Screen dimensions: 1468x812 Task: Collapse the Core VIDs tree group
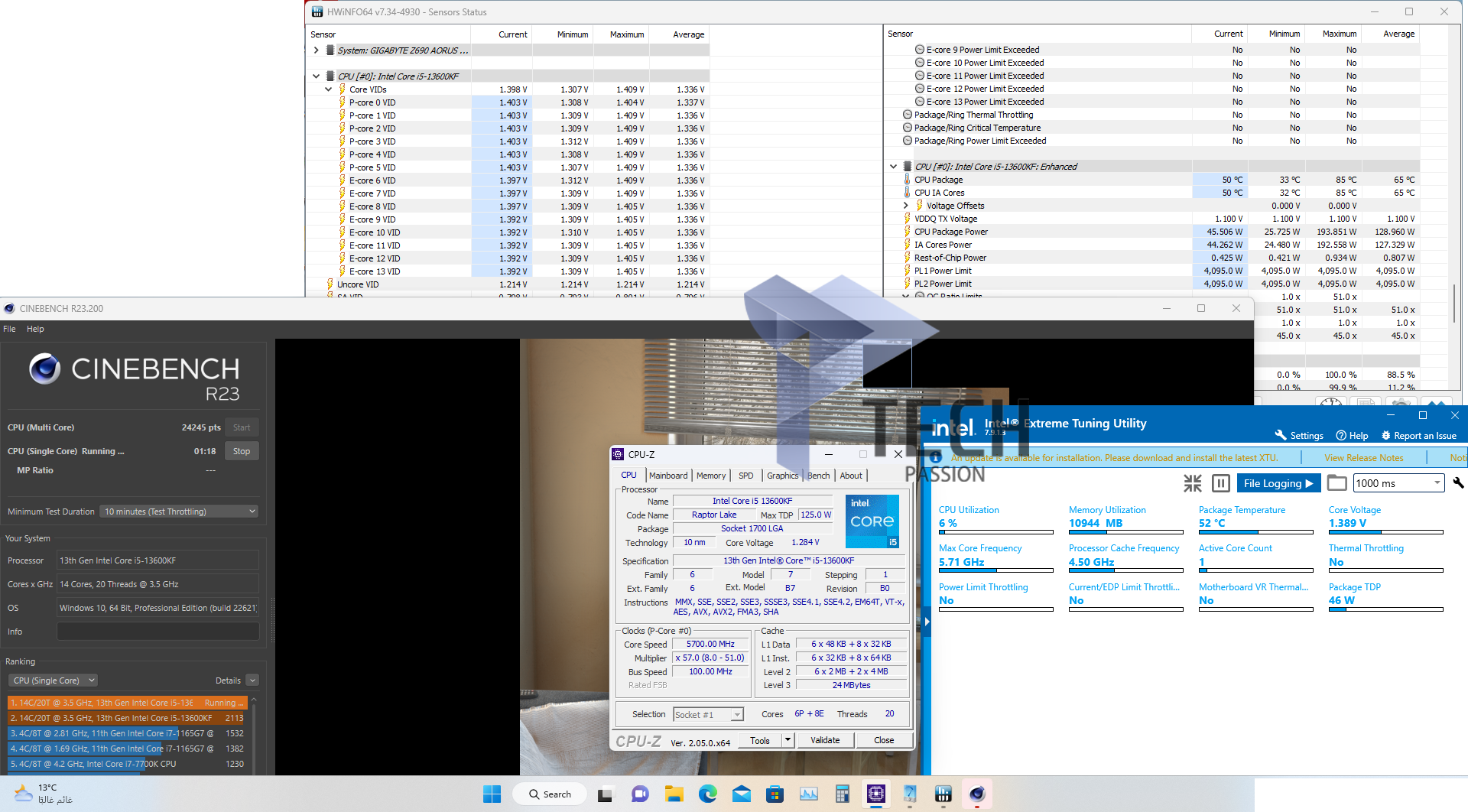point(329,89)
